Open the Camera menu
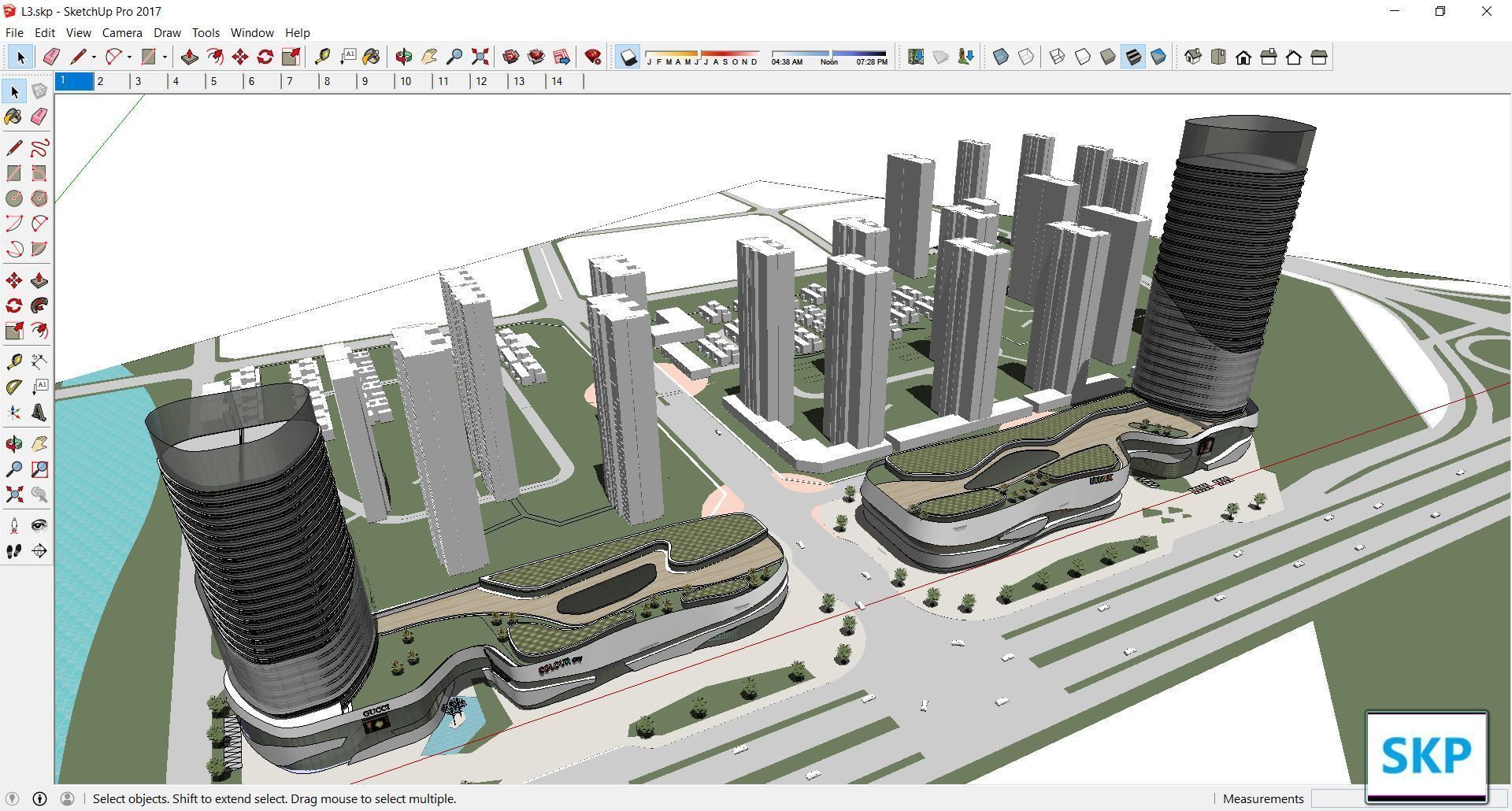 click(122, 33)
